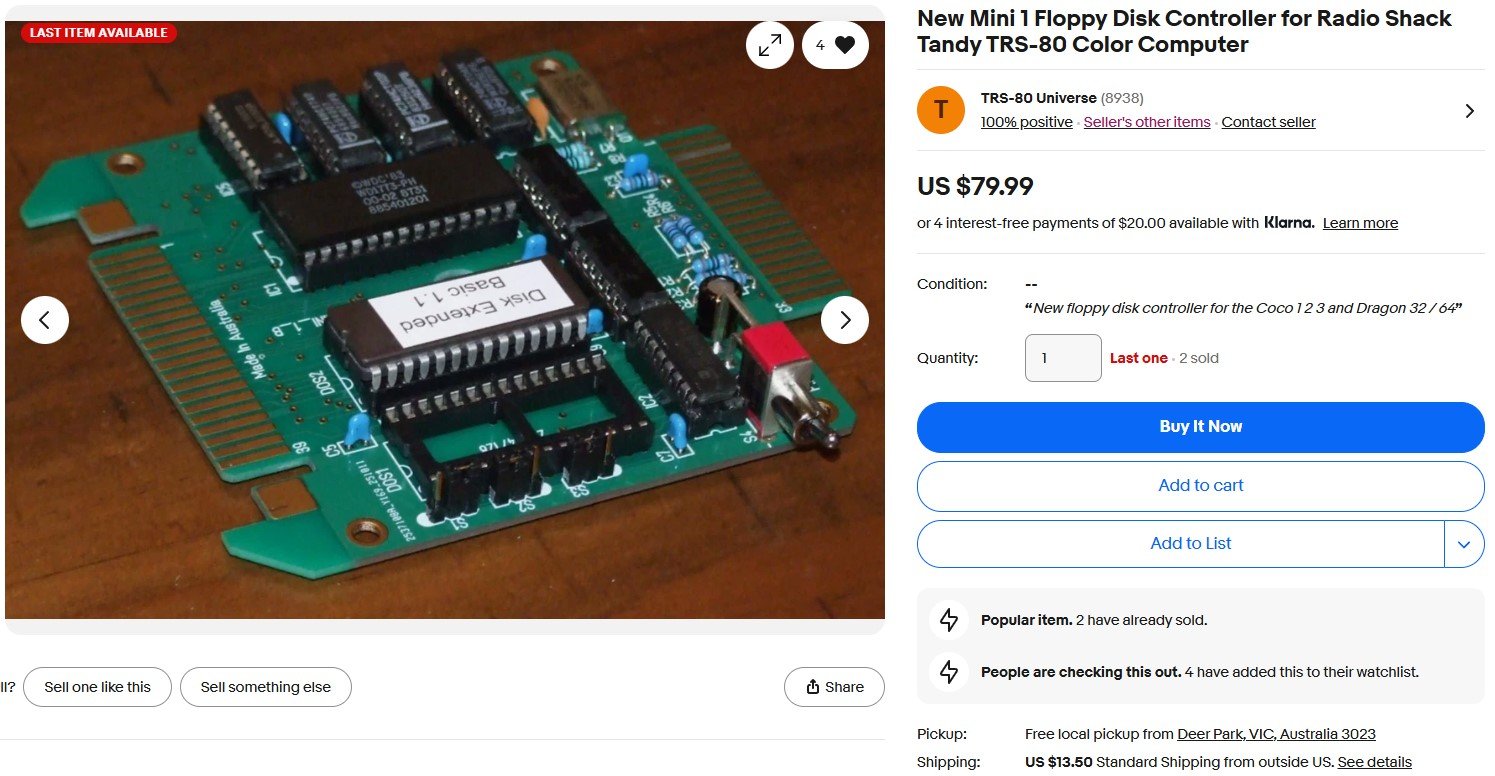Click the Sell something else button
Viewport: 1495px width, 776px height.
point(265,687)
